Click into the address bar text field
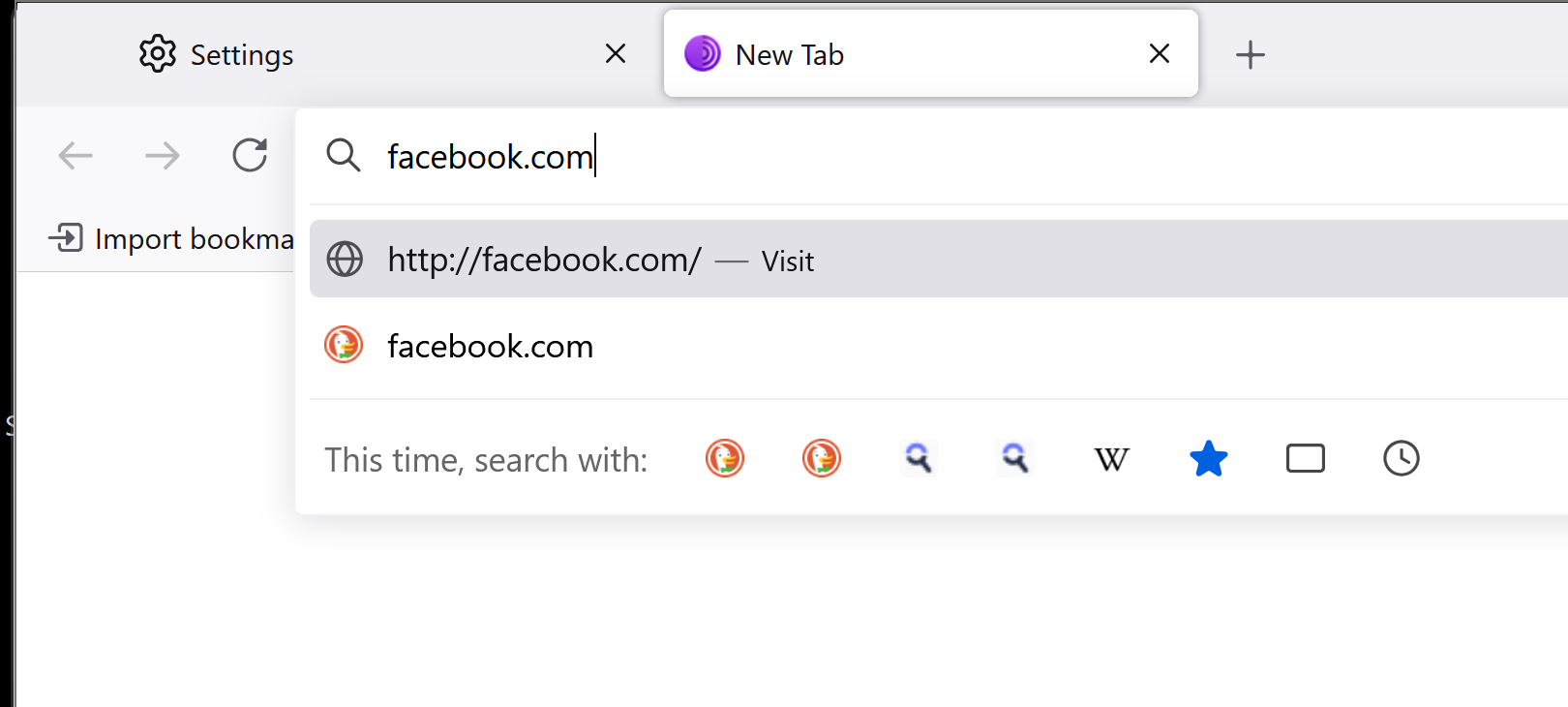Screen dimensions: 1568x707 click(x=871, y=157)
